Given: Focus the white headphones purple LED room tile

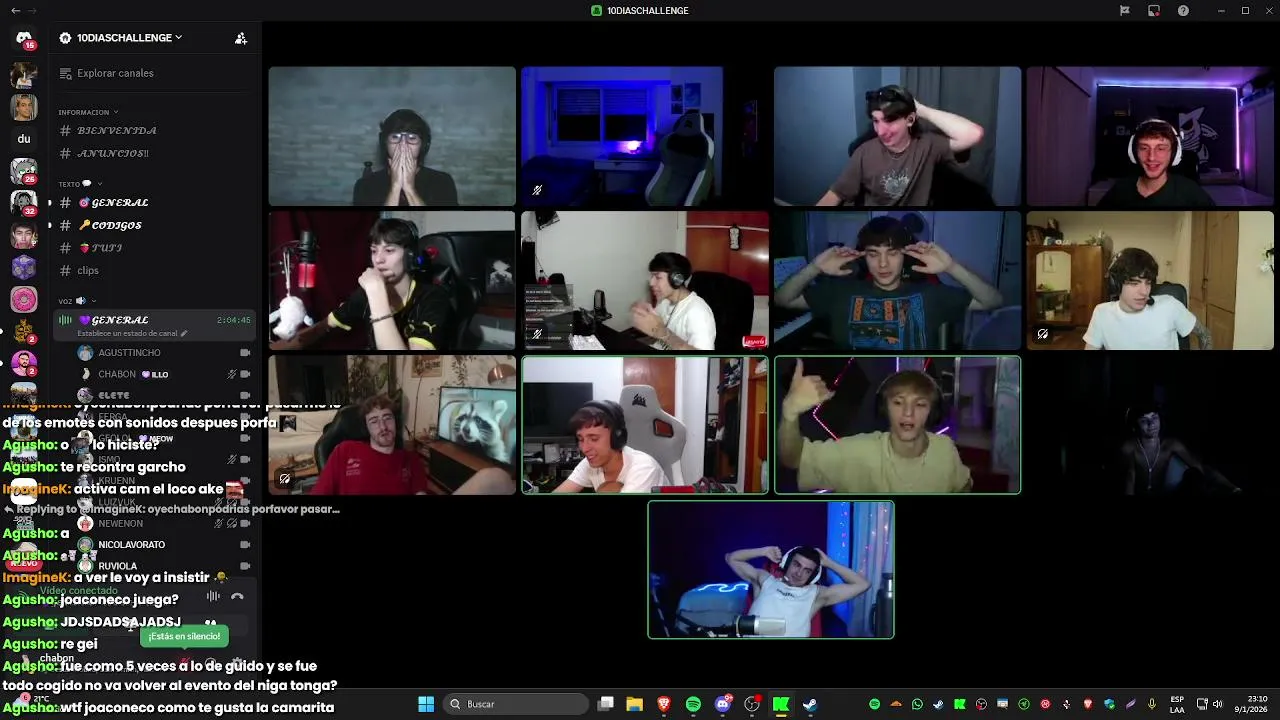Looking at the screenshot, I should pos(1150,136).
